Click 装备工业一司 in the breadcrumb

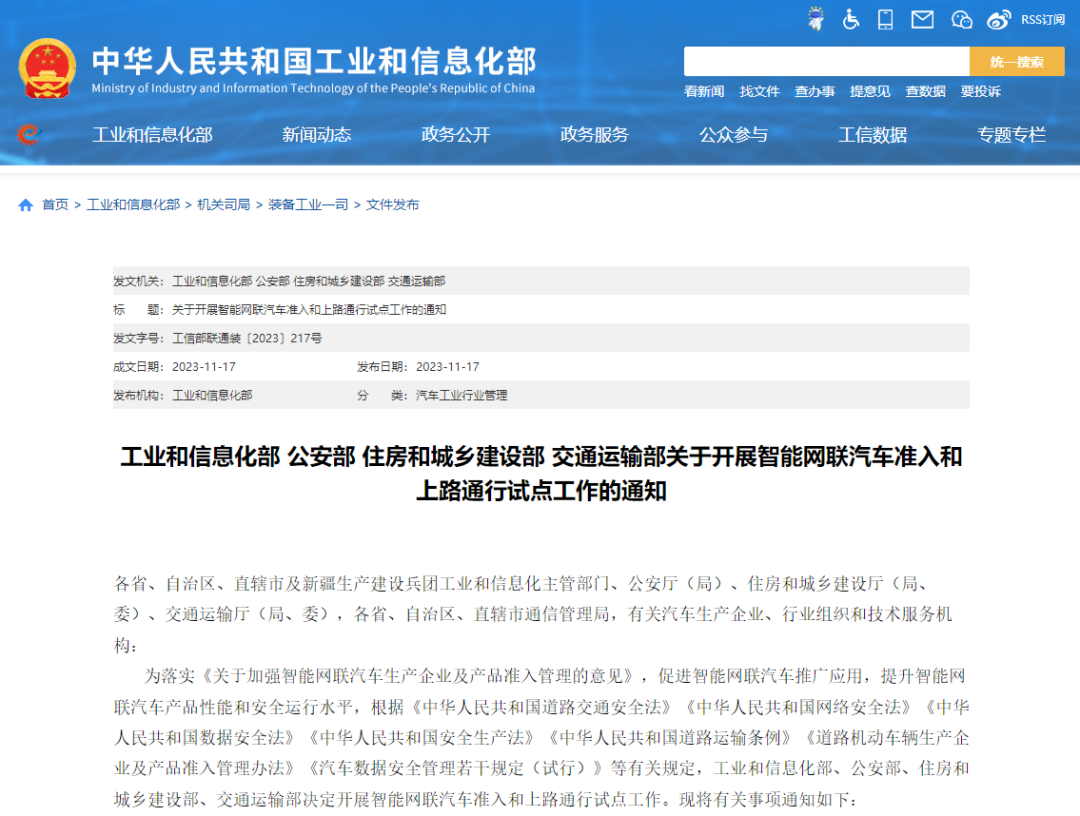[308, 205]
